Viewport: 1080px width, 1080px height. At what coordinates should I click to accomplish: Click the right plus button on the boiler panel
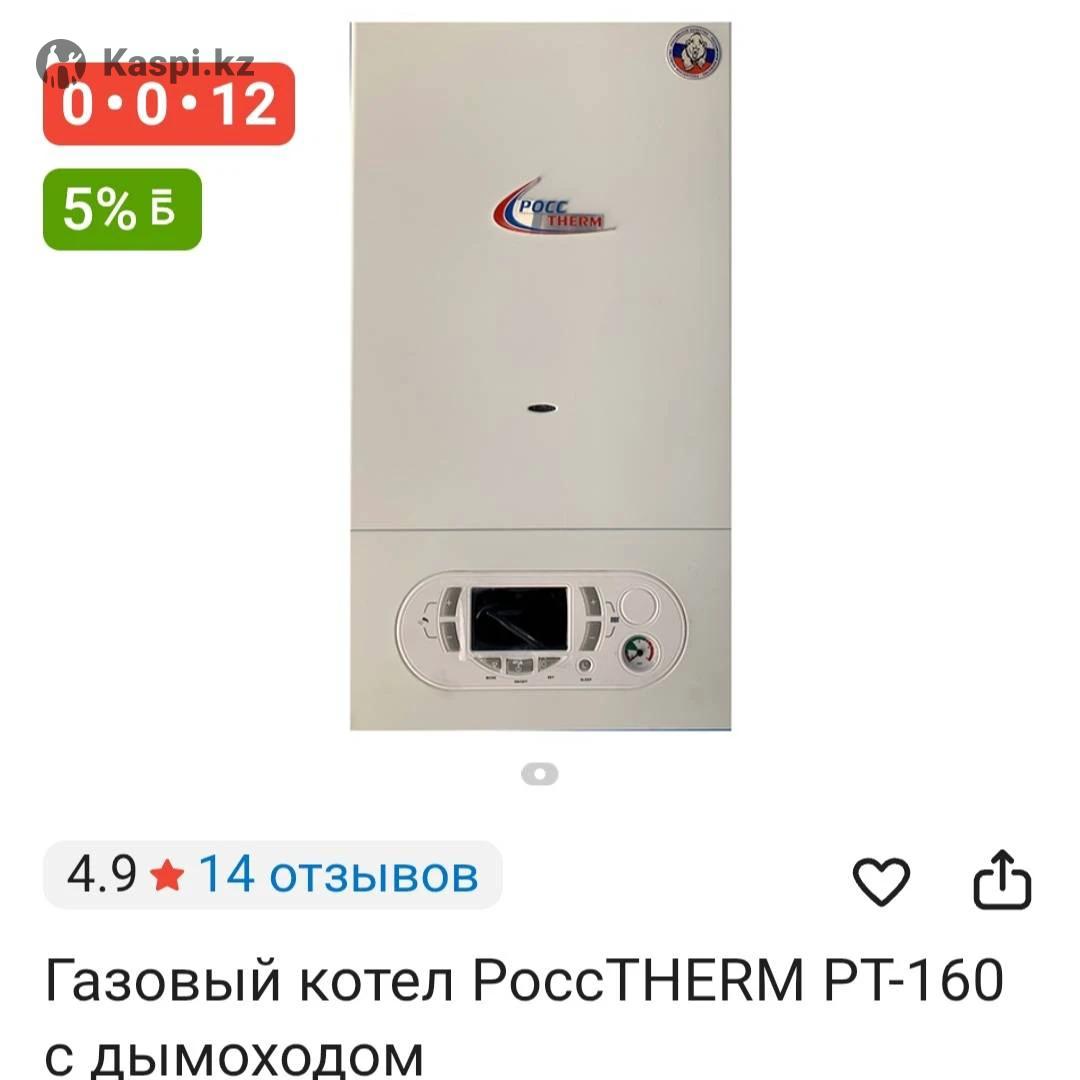point(590,603)
